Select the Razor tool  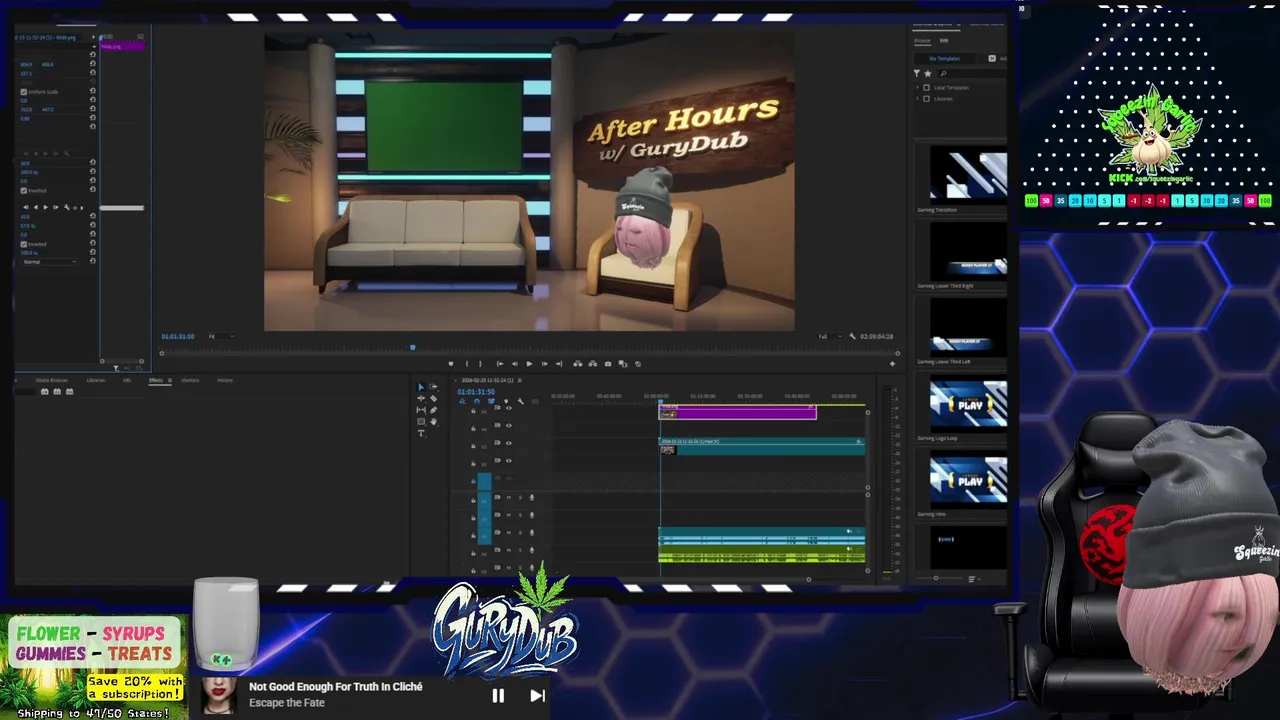(433, 398)
